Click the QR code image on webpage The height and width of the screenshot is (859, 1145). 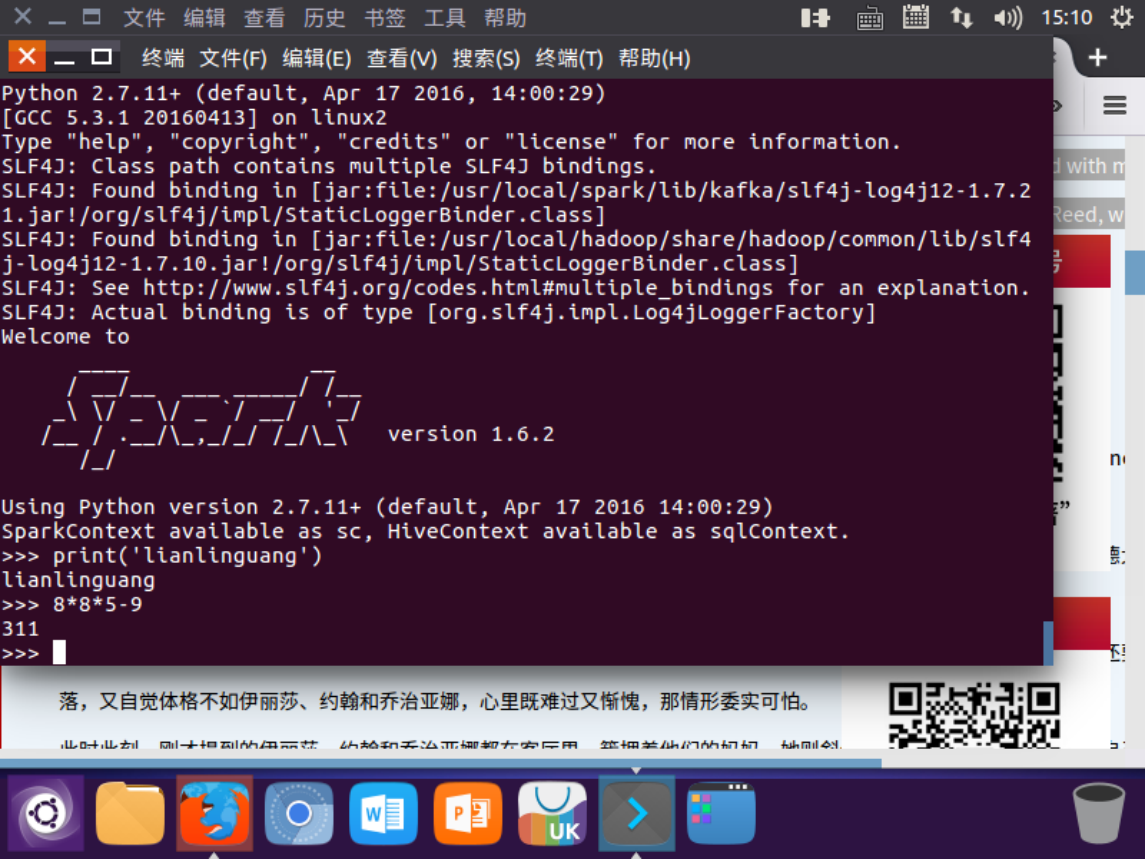point(973,716)
